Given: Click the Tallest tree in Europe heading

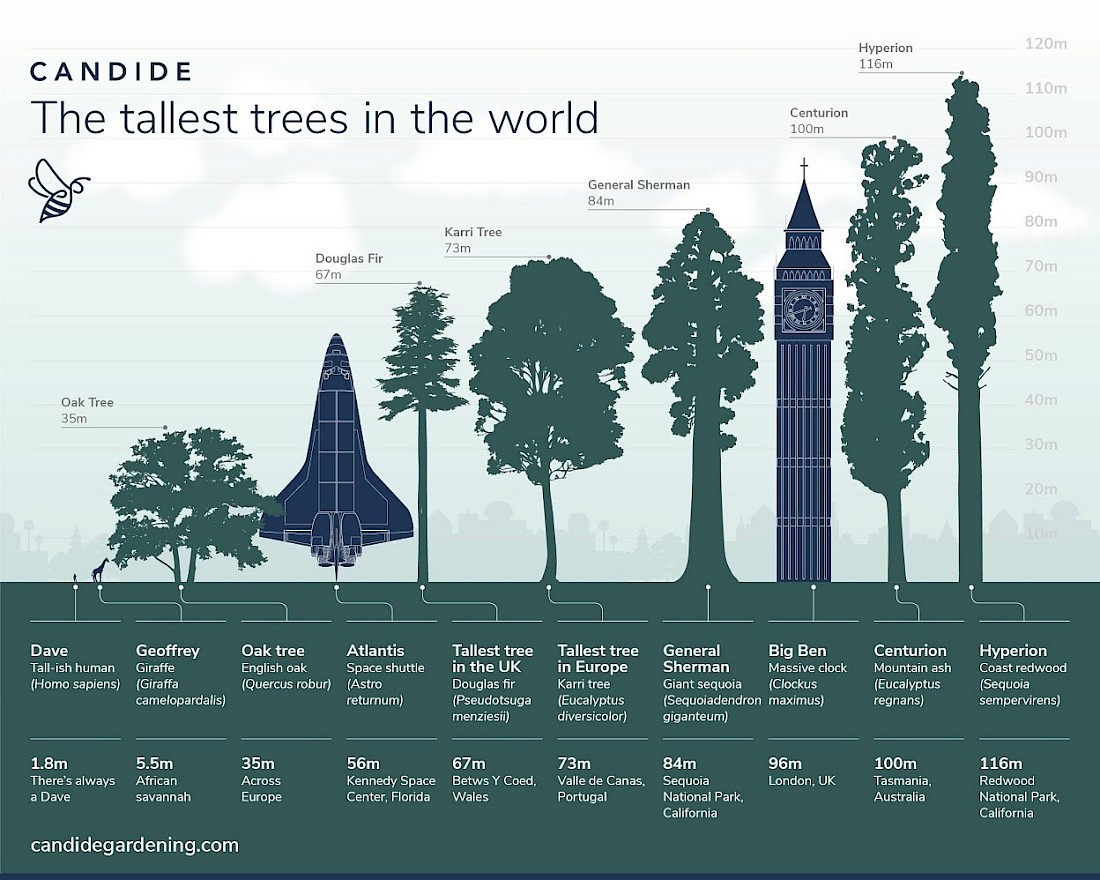Looking at the screenshot, I should tap(599, 658).
